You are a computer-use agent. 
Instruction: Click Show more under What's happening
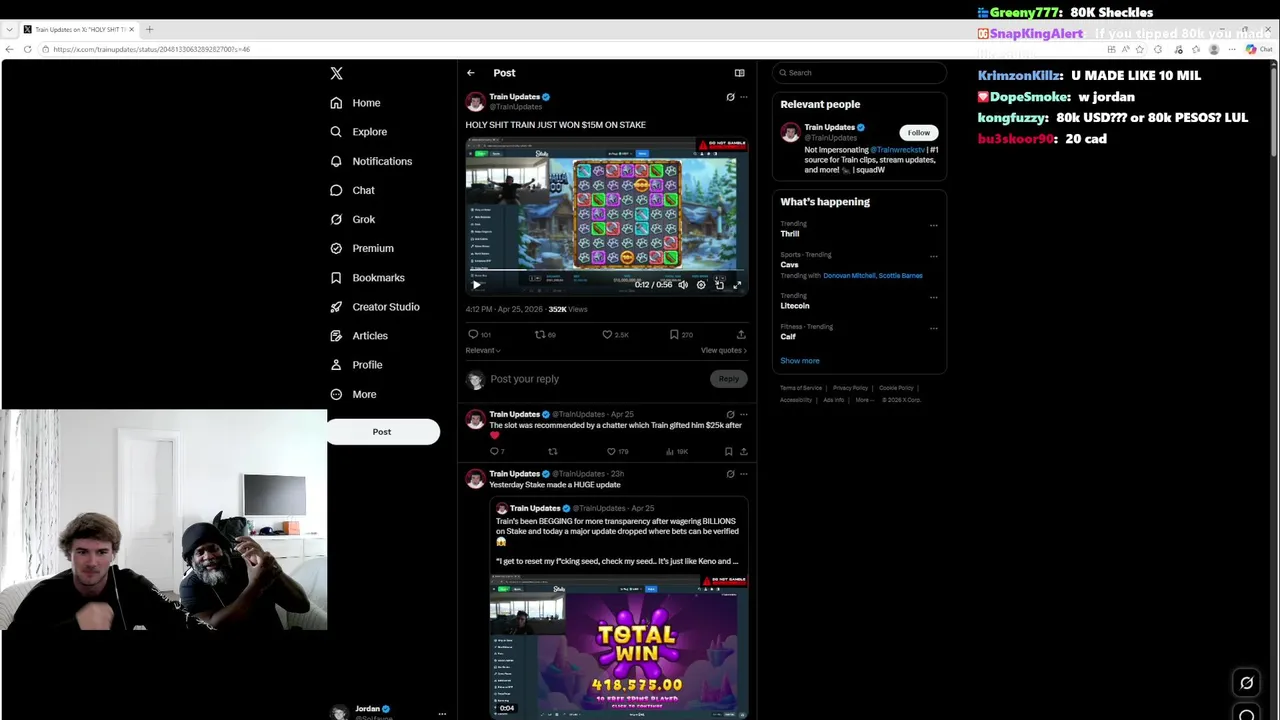point(800,361)
